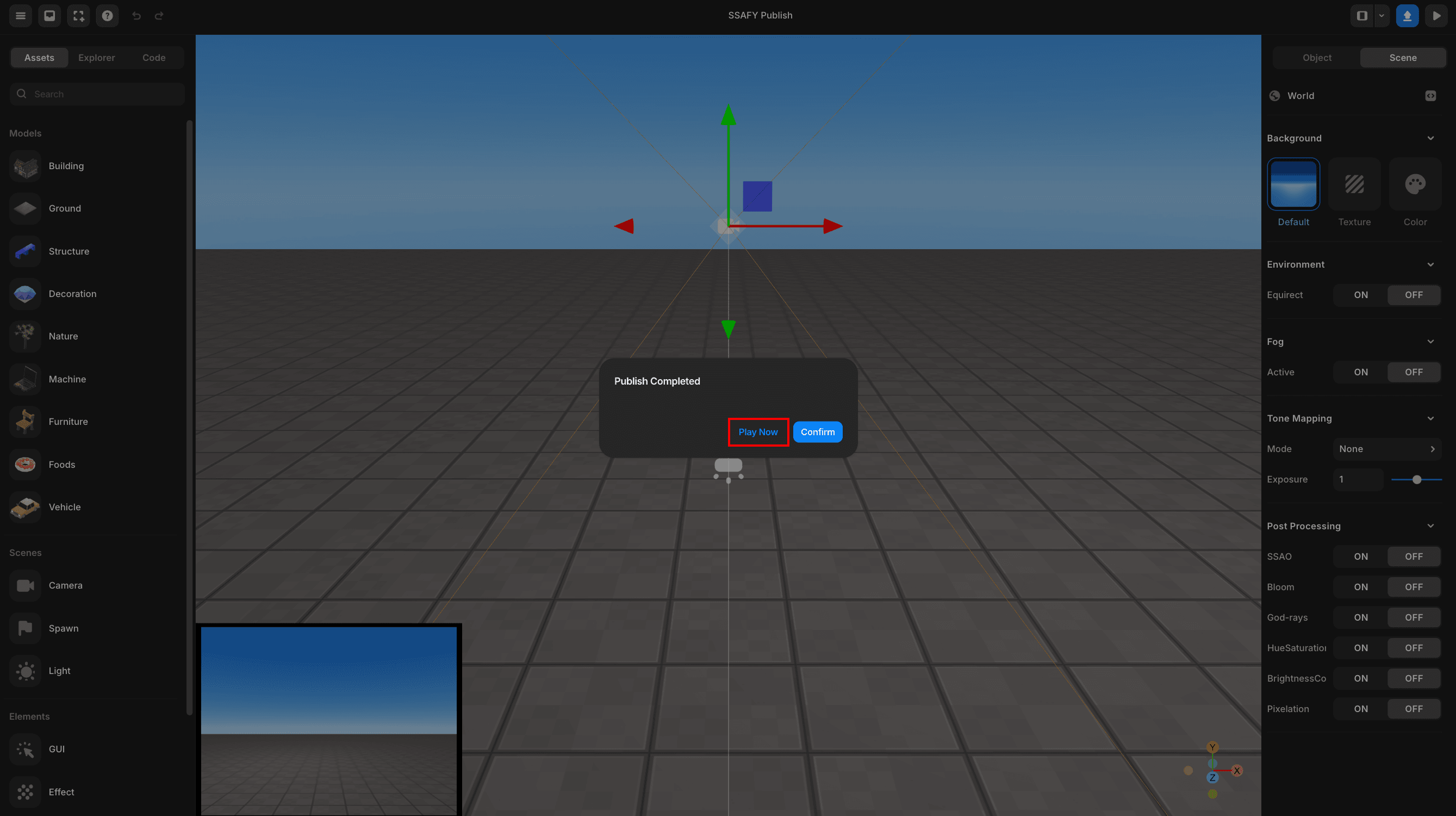Select the Vehicle model category

pos(64,507)
